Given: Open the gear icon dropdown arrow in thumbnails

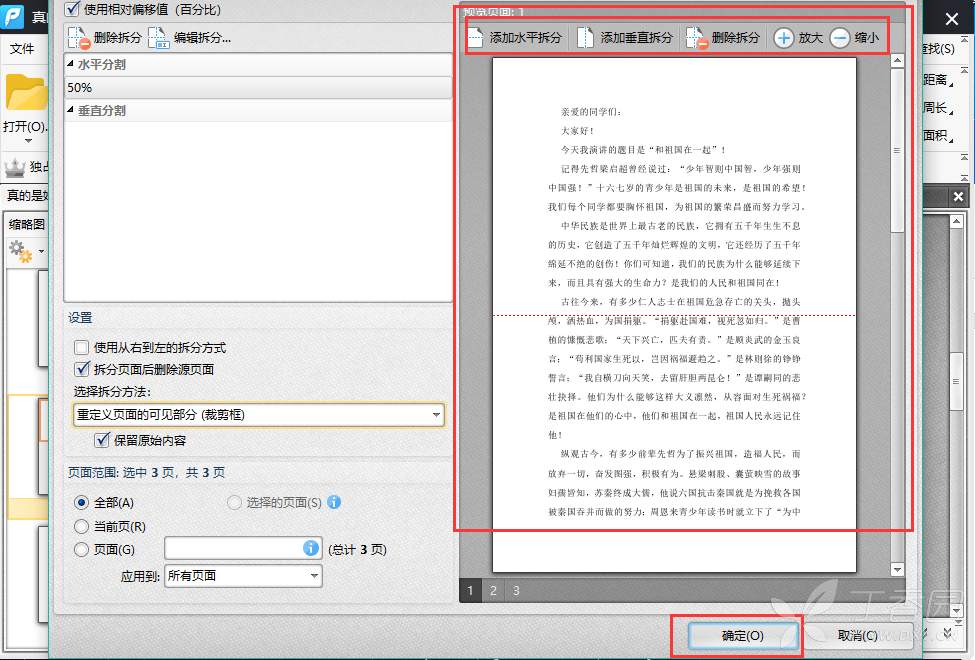Looking at the screenshot, I should click(41, 252).
